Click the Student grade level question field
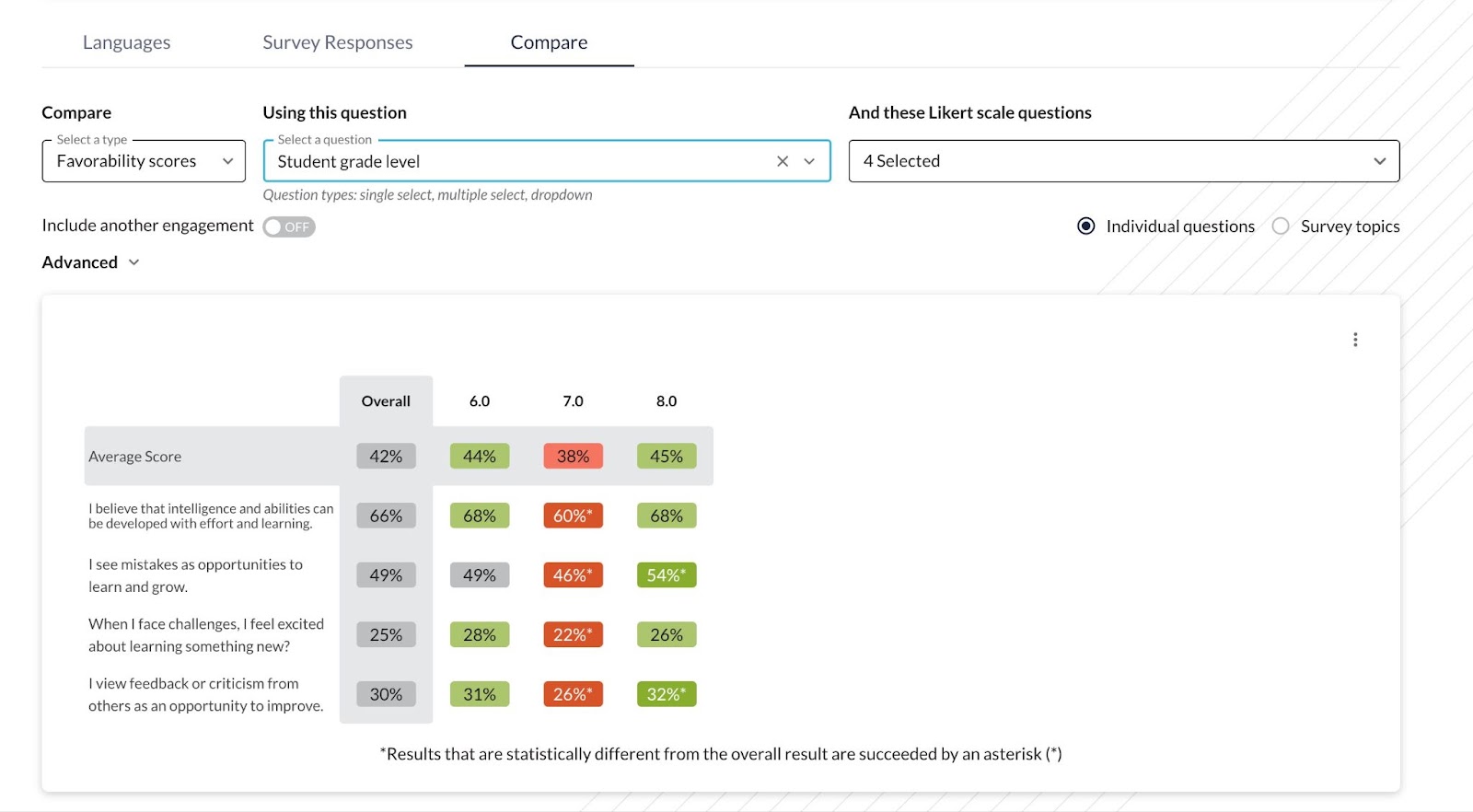Screen dimensions: 1473x812 (x=516, y=161)
